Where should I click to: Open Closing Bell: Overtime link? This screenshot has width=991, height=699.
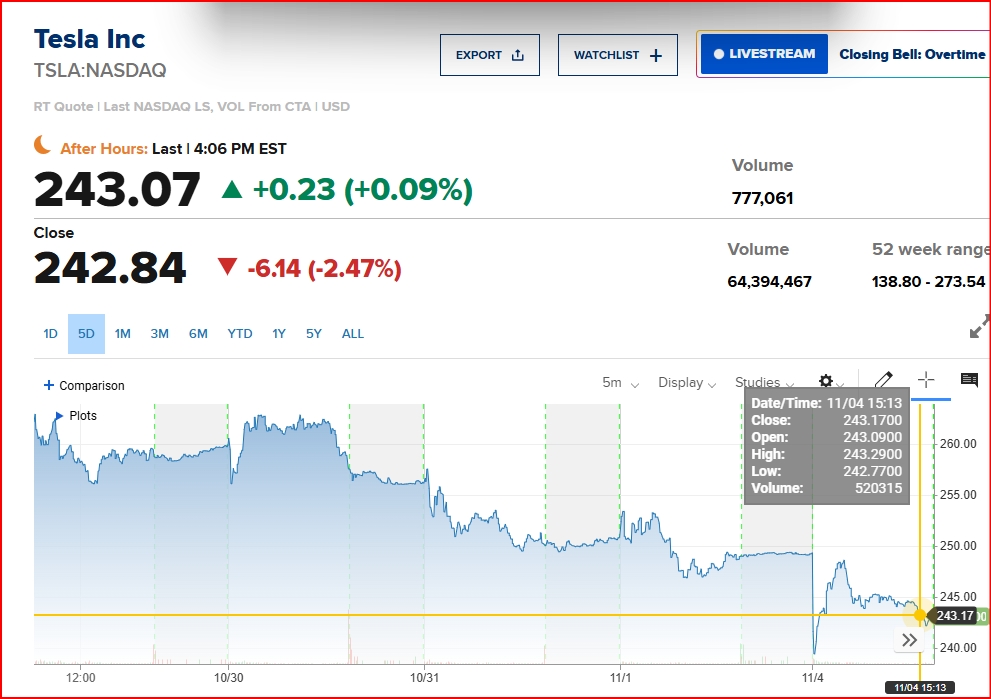coord(912,54)
